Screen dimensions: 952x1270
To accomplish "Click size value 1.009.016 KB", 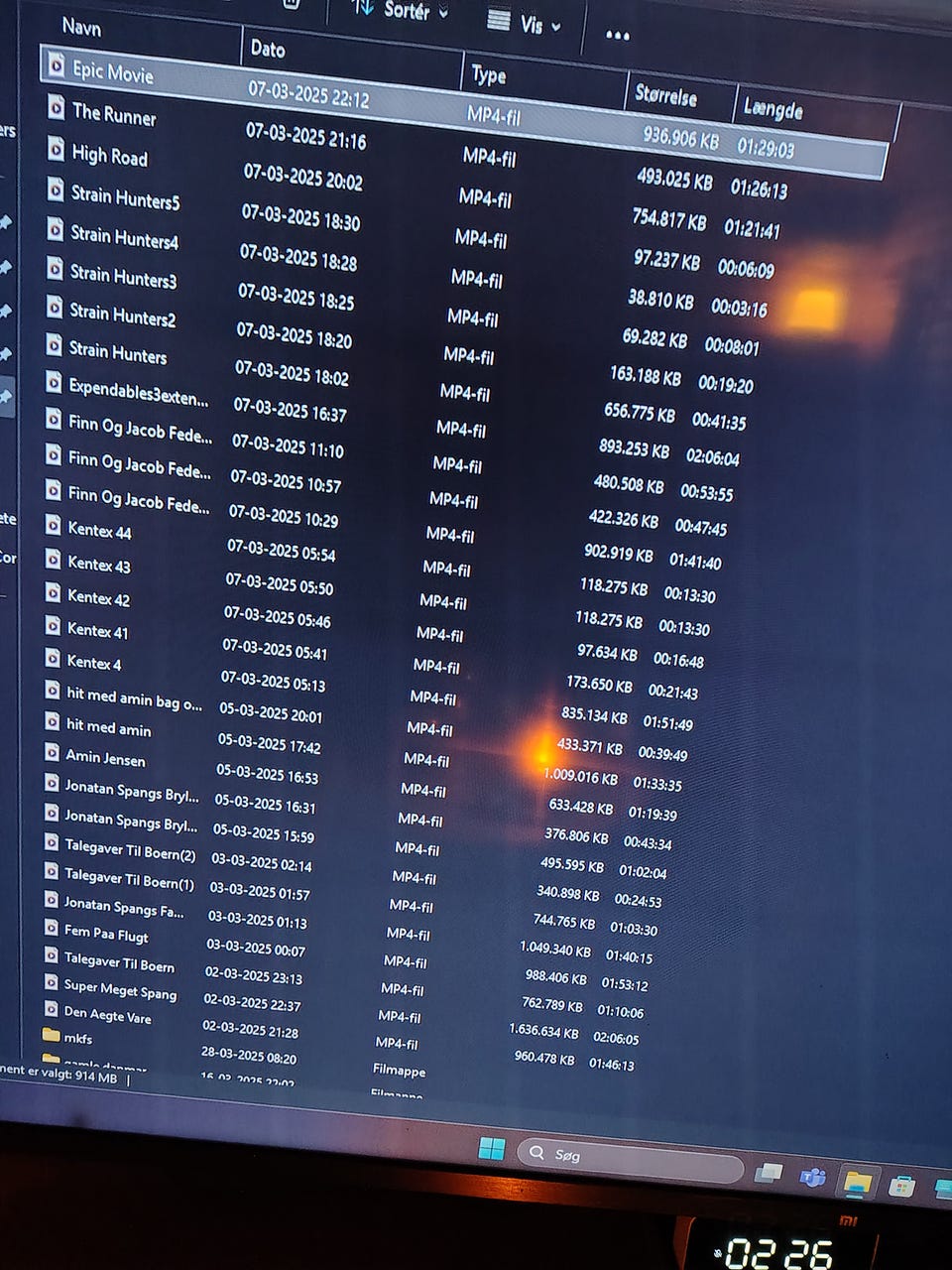I will (580, 776).
